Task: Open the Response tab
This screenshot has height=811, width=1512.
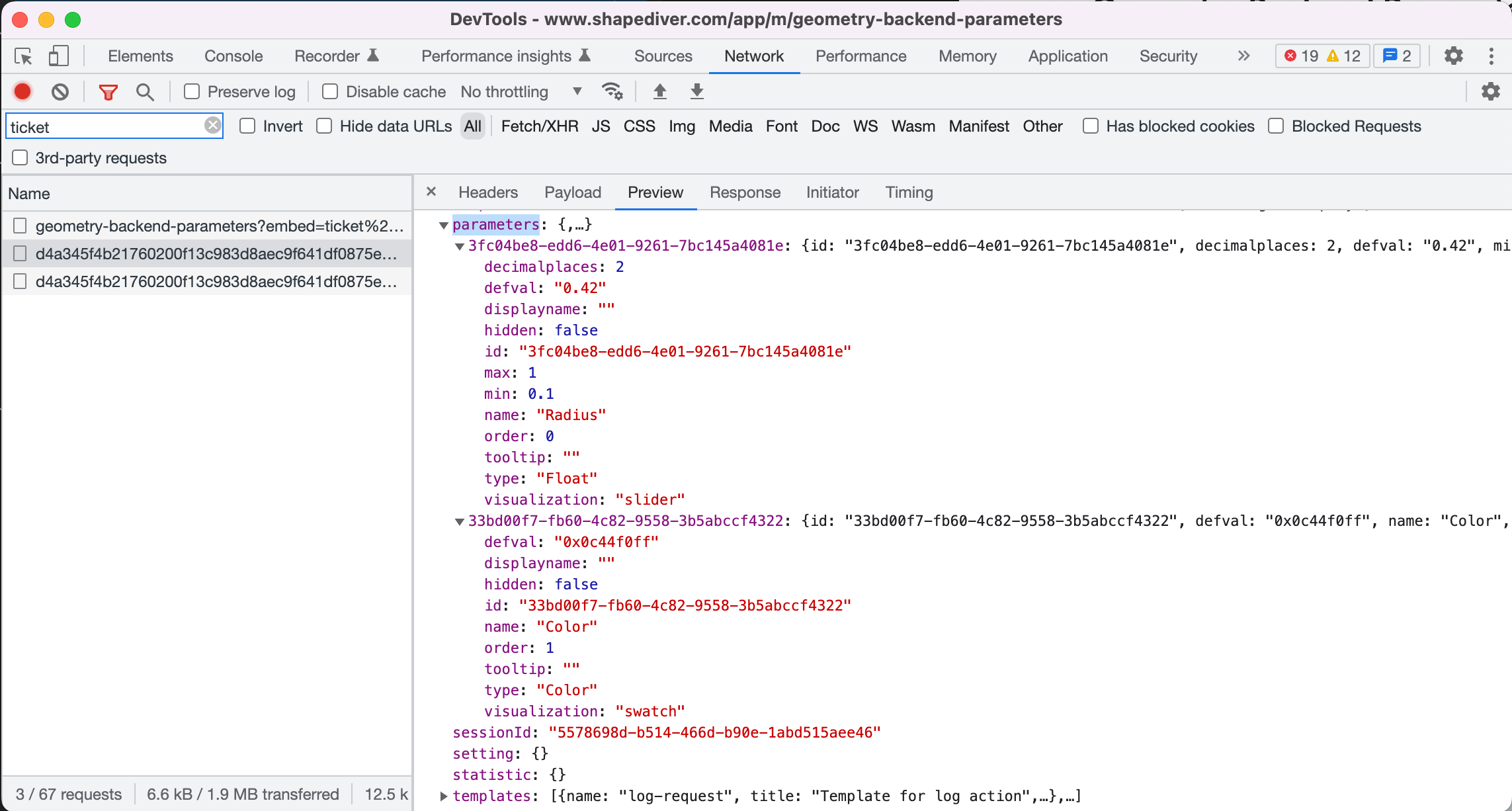Action: pos(745,192)
